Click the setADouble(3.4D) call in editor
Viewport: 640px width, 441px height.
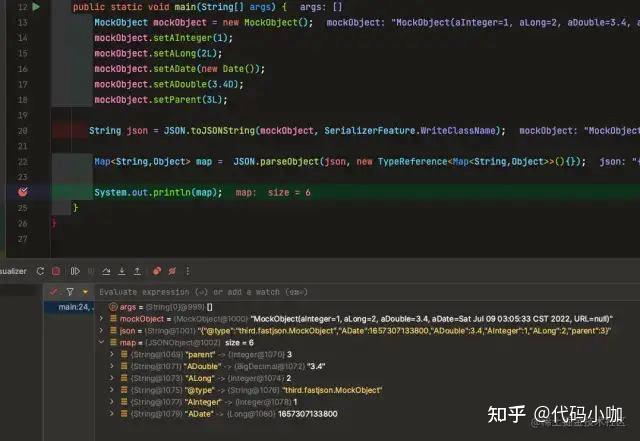coord(198,85)
